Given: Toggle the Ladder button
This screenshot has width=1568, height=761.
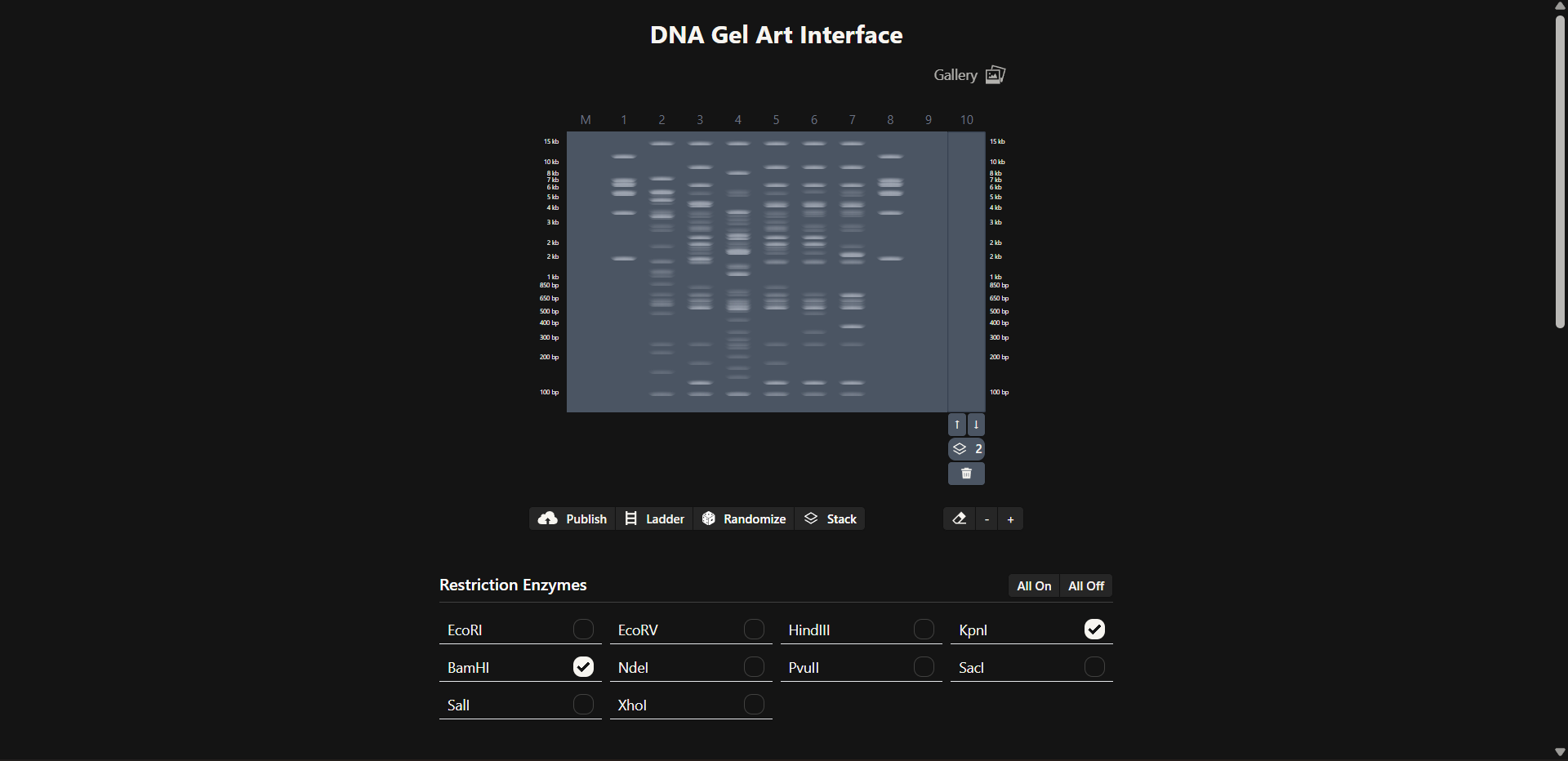Looking at the screenshot, I should coord(654,518).
